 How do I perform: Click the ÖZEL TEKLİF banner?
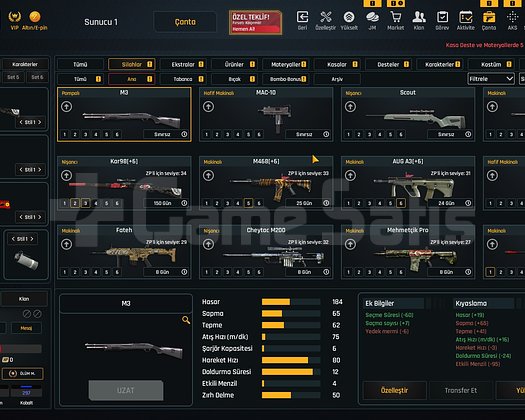pos(255,22)
